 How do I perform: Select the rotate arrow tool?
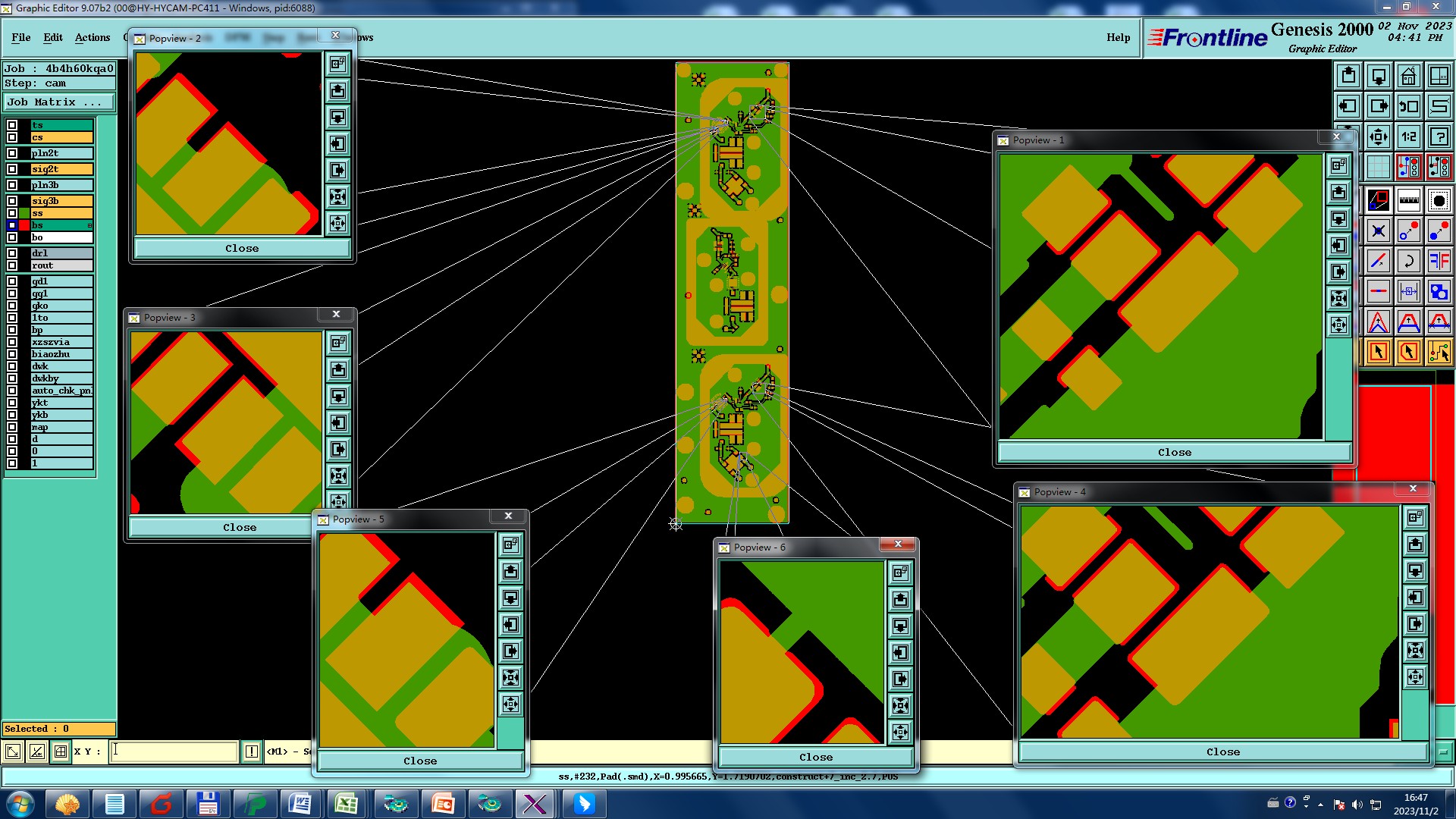[x=1409, y=261]
